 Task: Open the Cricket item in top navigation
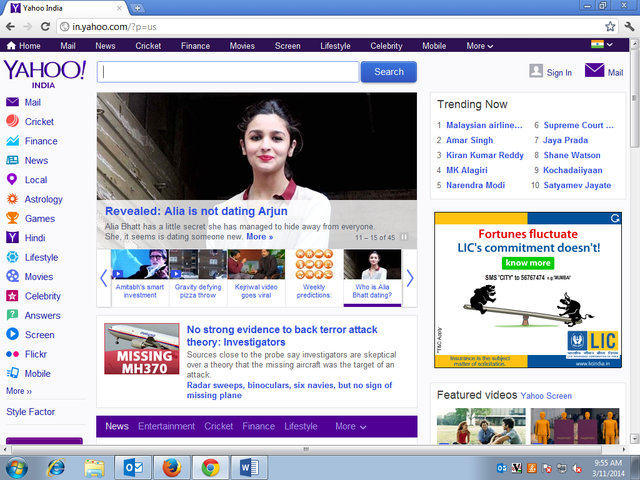coord(148,46)
